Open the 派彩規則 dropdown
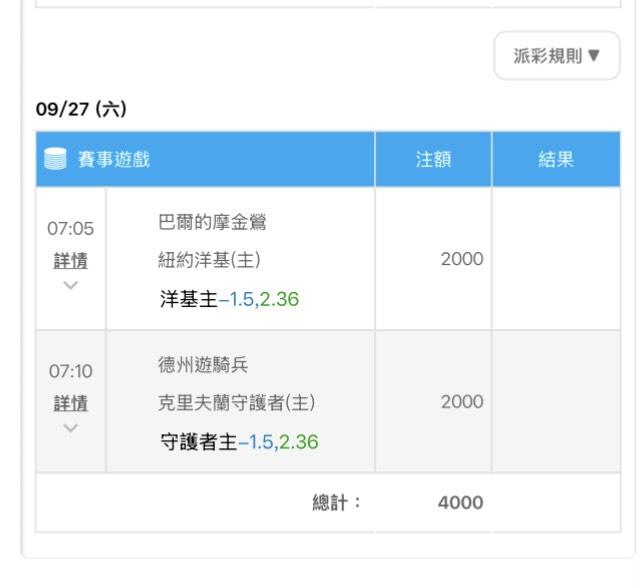The height and width of the screenshot is (585, 639). point(556,55)
